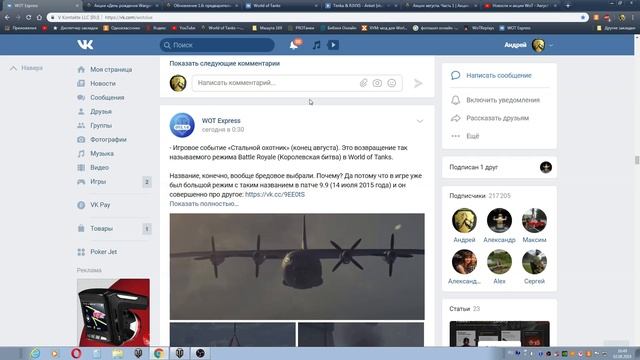Click the Фотографии camera icon
The image size is (640, 360).
[x=81, y=139]
